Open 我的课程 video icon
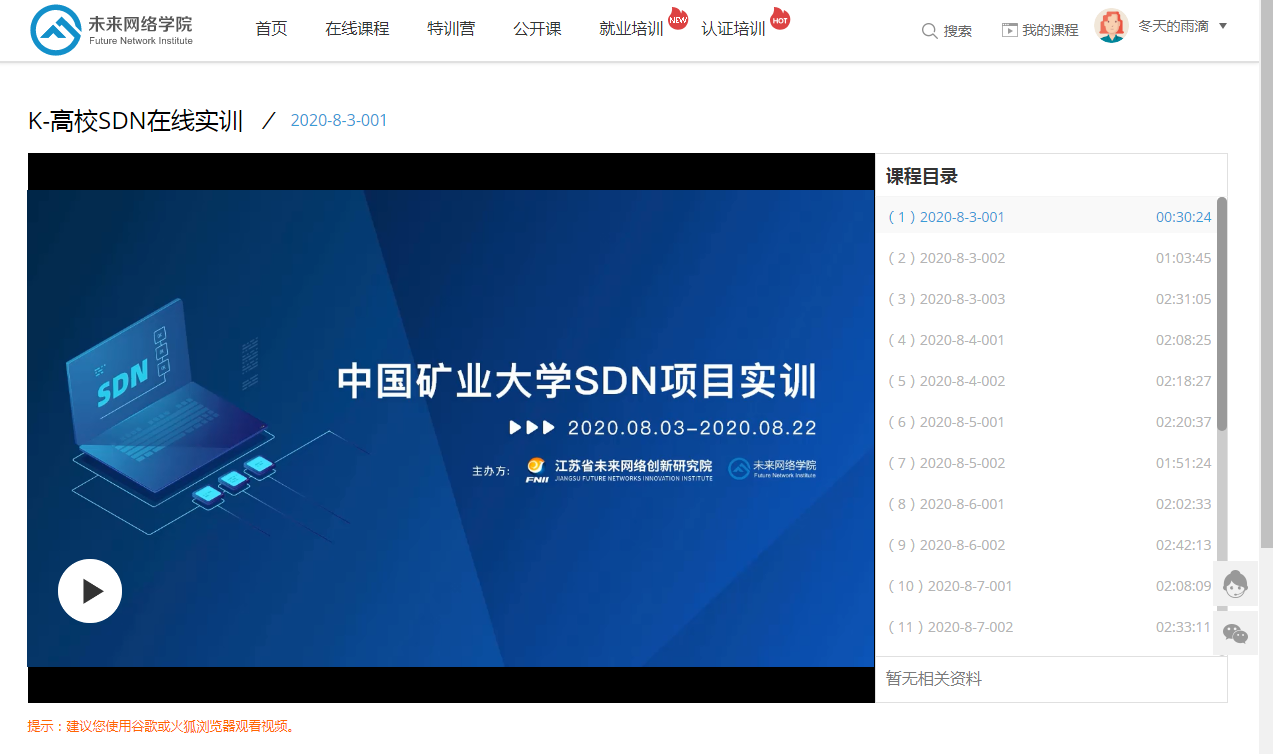Viewport: 1273px width, 754px height. (1009, 31)
